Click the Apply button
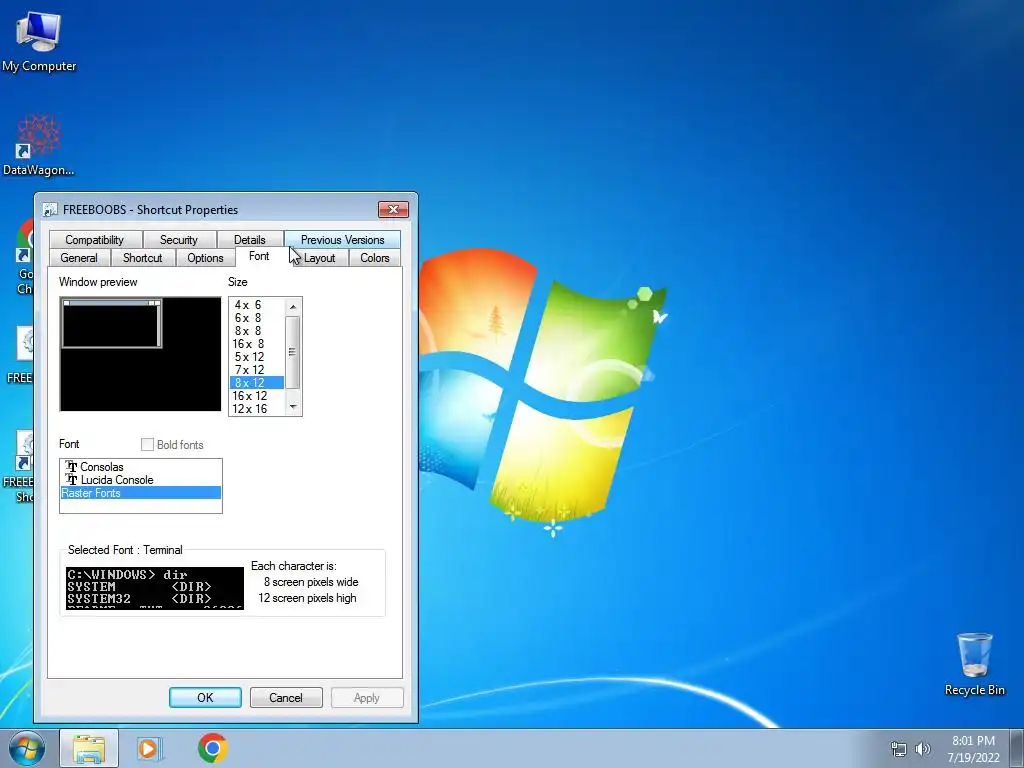 pyautogui.click(x=366, y=697)
